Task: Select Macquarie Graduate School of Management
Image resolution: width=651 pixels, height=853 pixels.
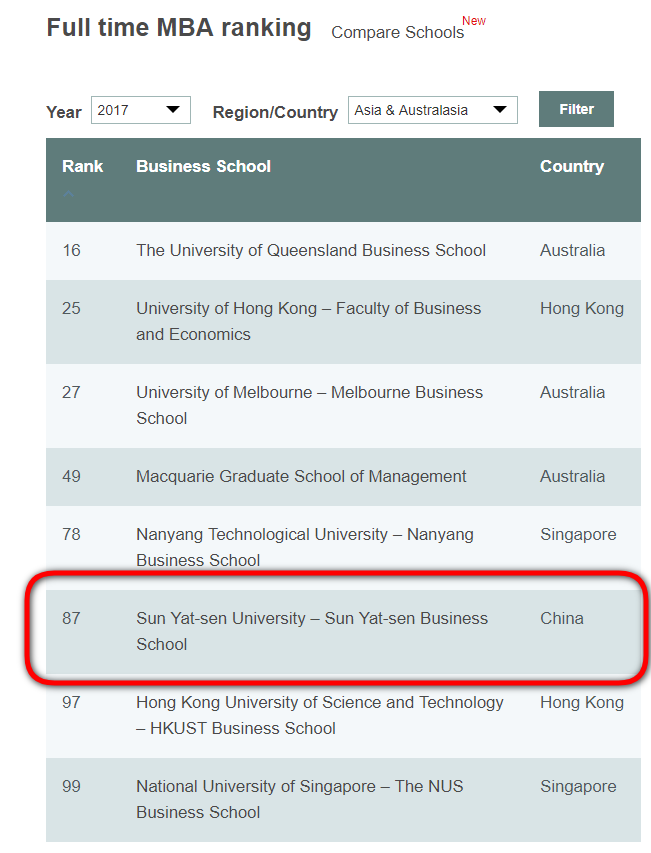Action: (x=301, y=476)
